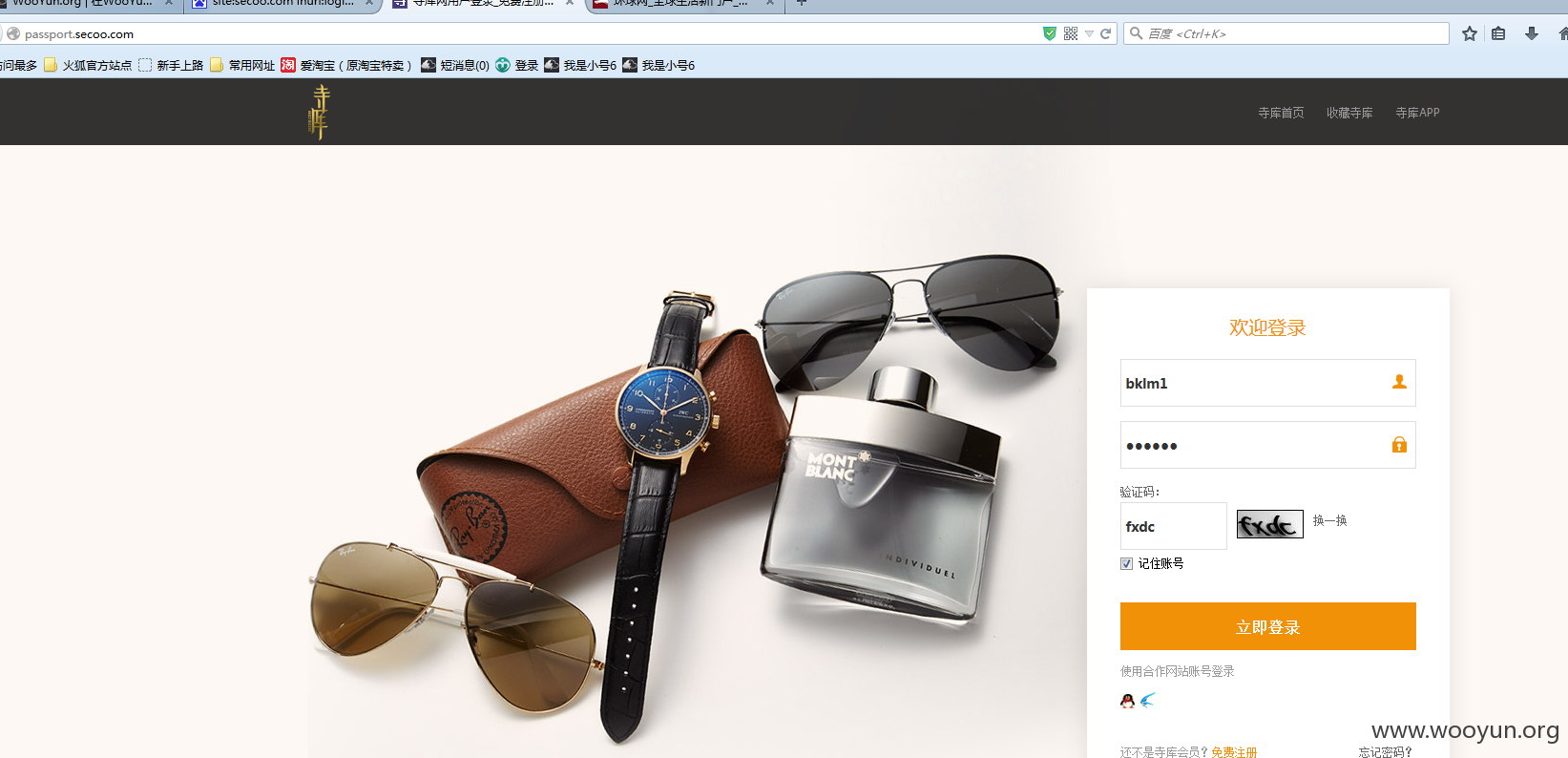This screenshot has height=758, width=1568.
Task: Click the 立即登录 button
Action: [1267, 626]
